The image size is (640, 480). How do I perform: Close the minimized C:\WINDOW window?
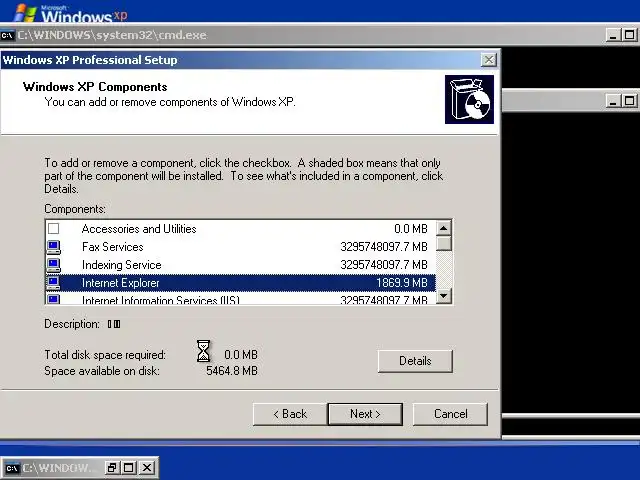click(147, 468)
